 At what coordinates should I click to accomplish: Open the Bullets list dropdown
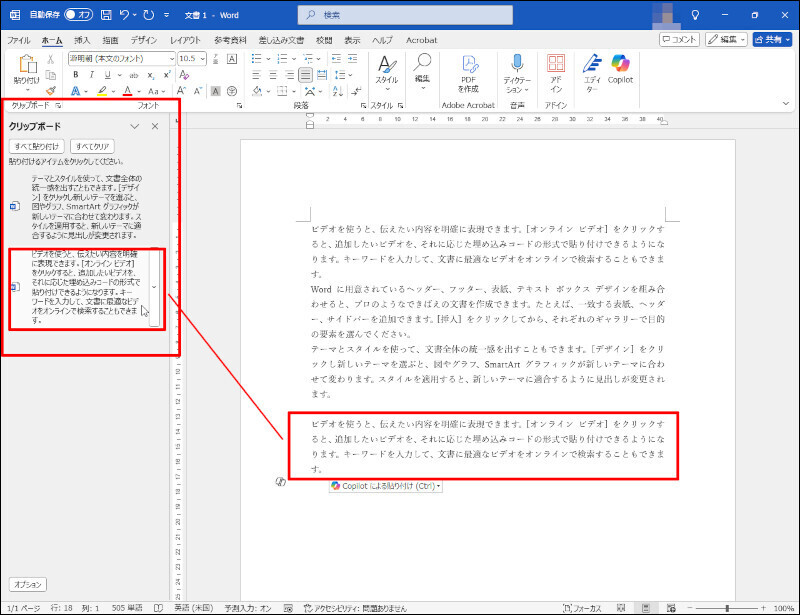[268, 59]
